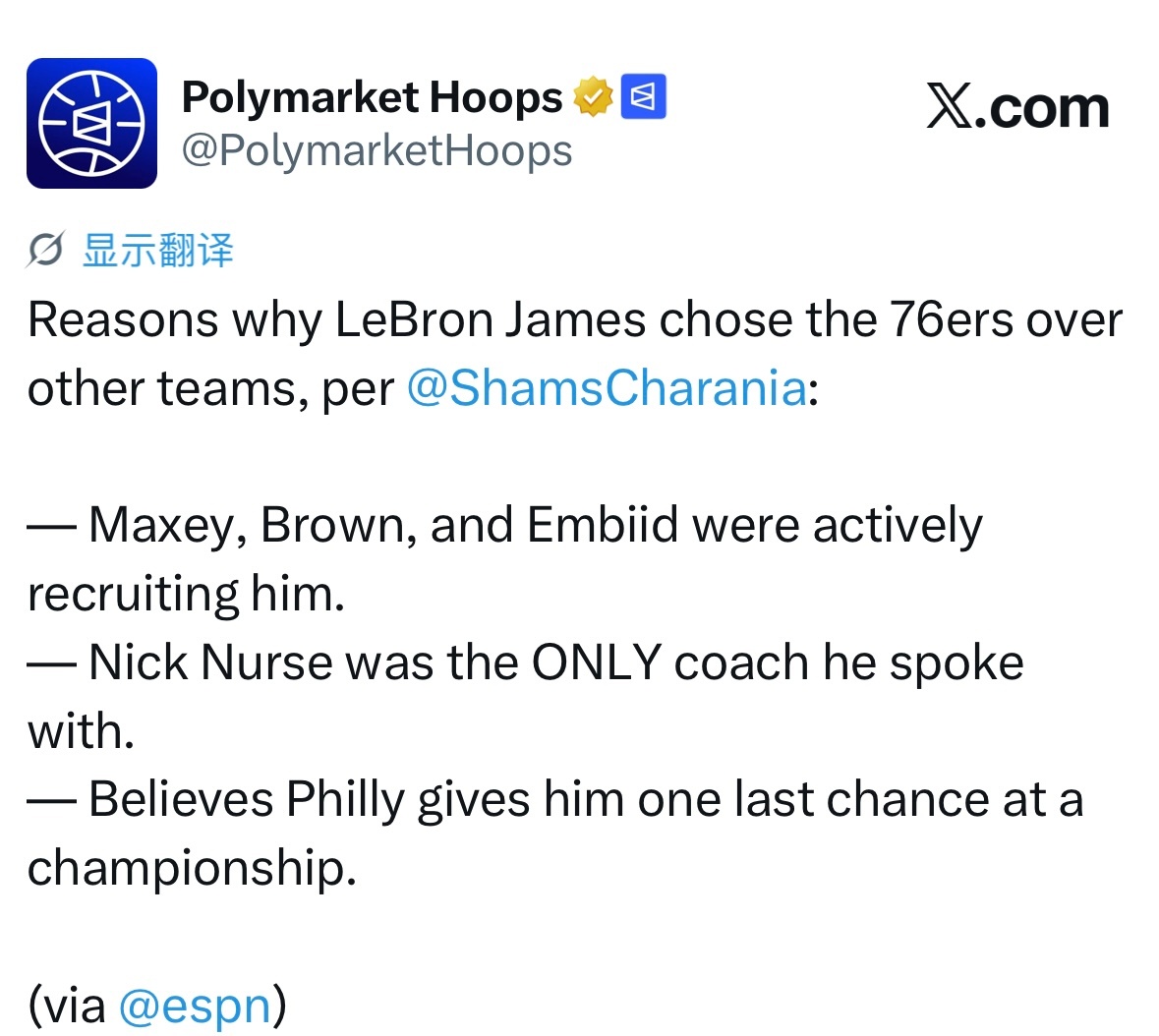
Task: Click the "Nick Nurse was the ONLY coach" line
Action: [x=526, y=662]
